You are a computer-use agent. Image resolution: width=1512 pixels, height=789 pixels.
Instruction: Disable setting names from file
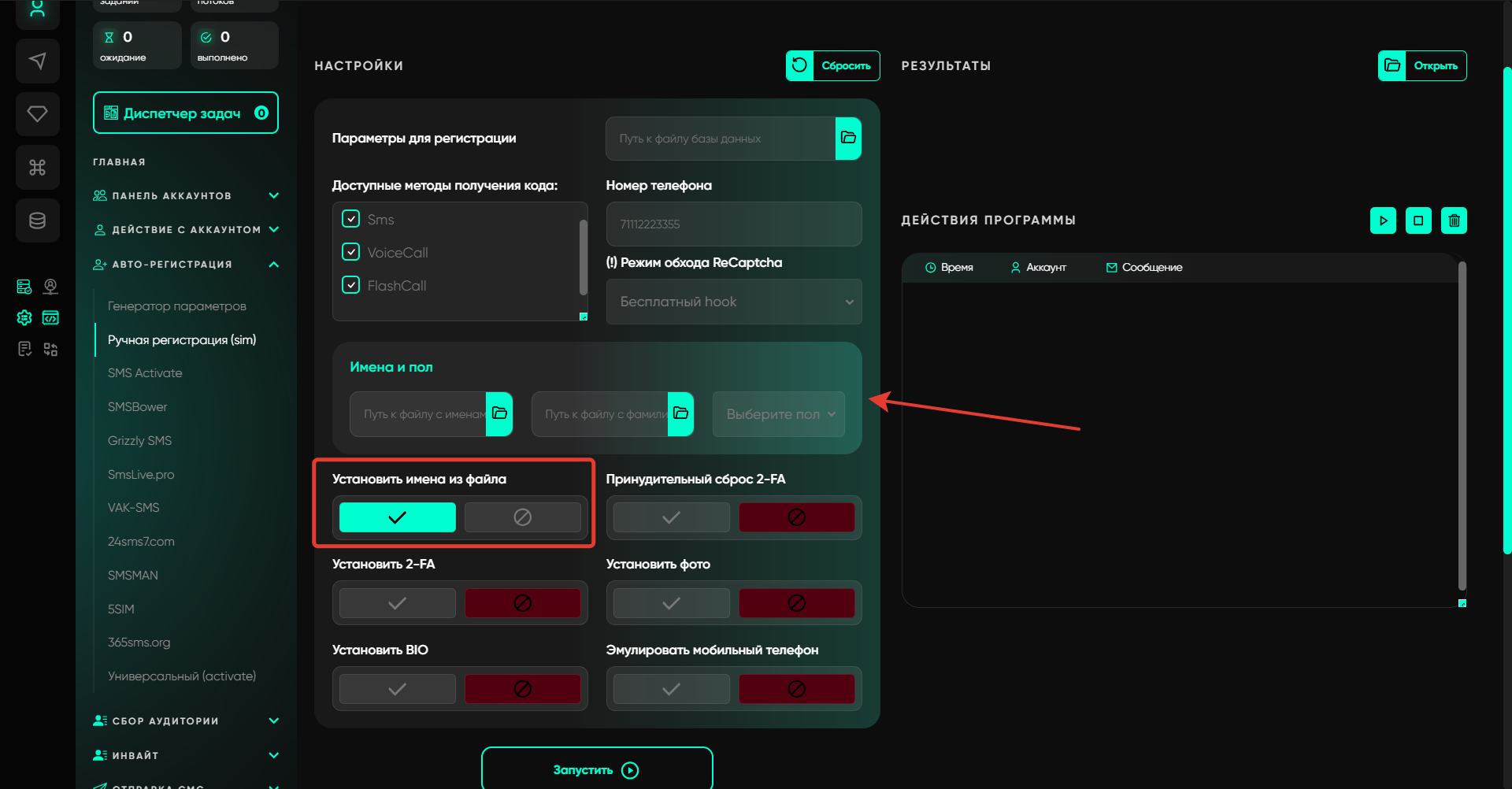point(522,517)
